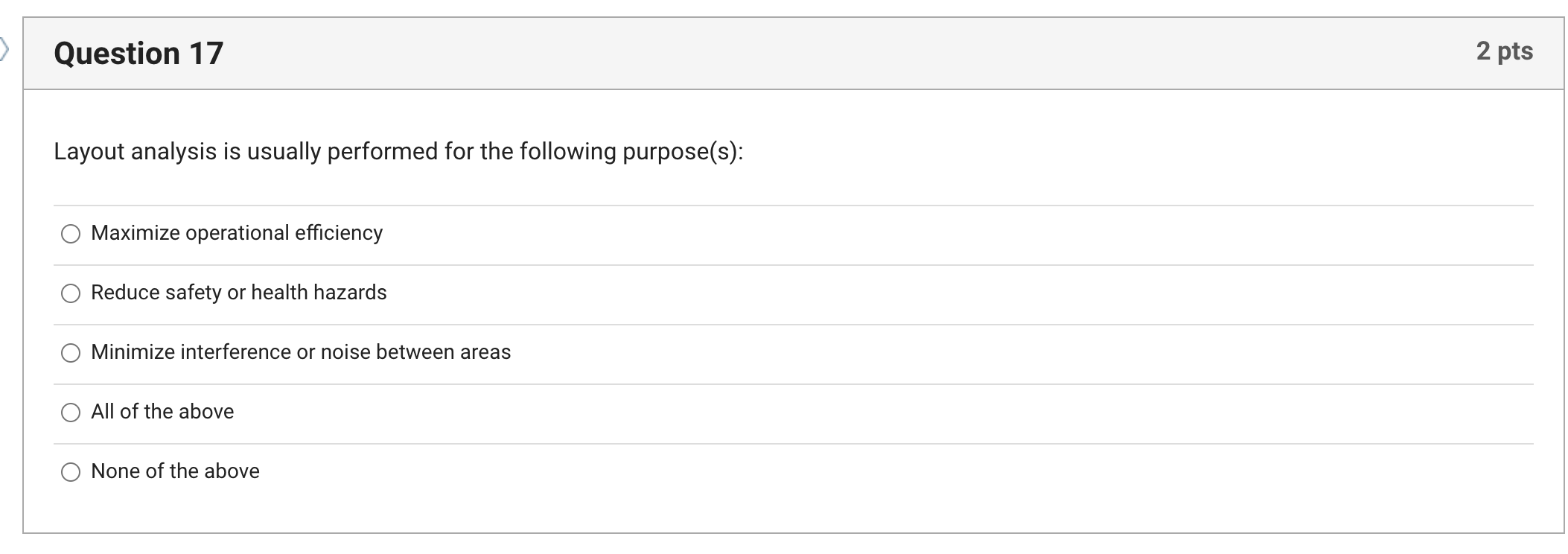Select the "Reduce safety or health hazards" option
The width and height of the screenshot is (1568, 554).
tap(71, 293)
